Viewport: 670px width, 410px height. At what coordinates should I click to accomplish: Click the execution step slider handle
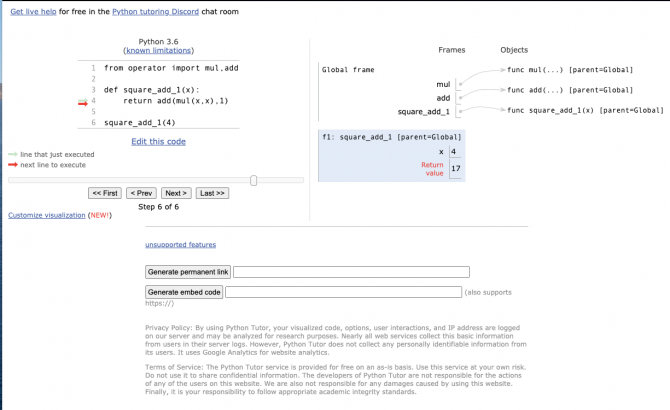tap(254, 180)
